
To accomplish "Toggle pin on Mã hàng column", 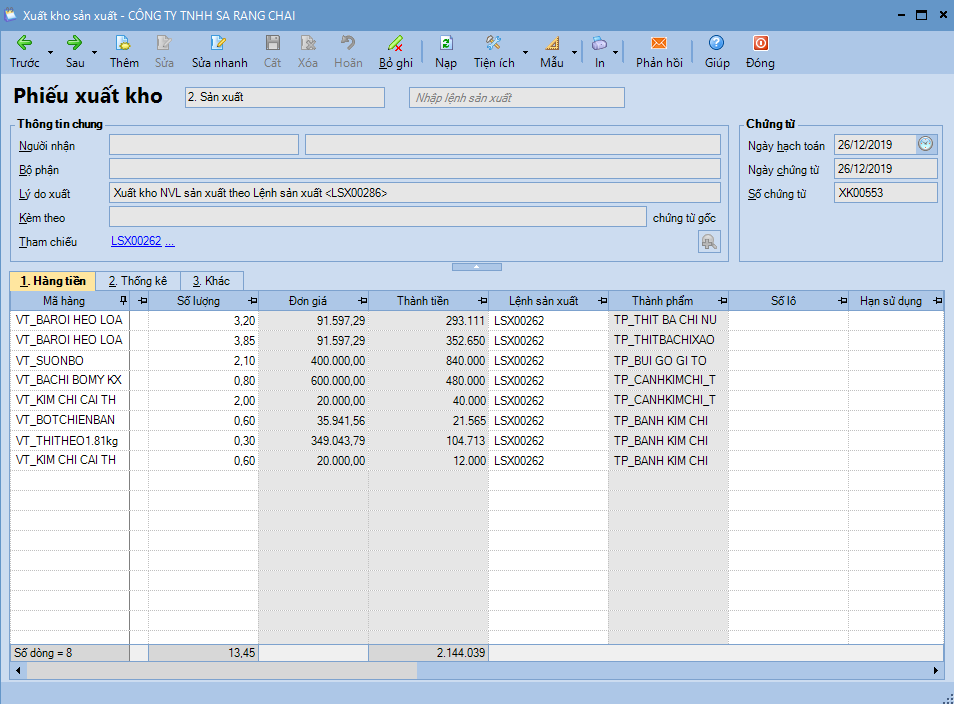I will pyautogui.click(x=123, y=301).
